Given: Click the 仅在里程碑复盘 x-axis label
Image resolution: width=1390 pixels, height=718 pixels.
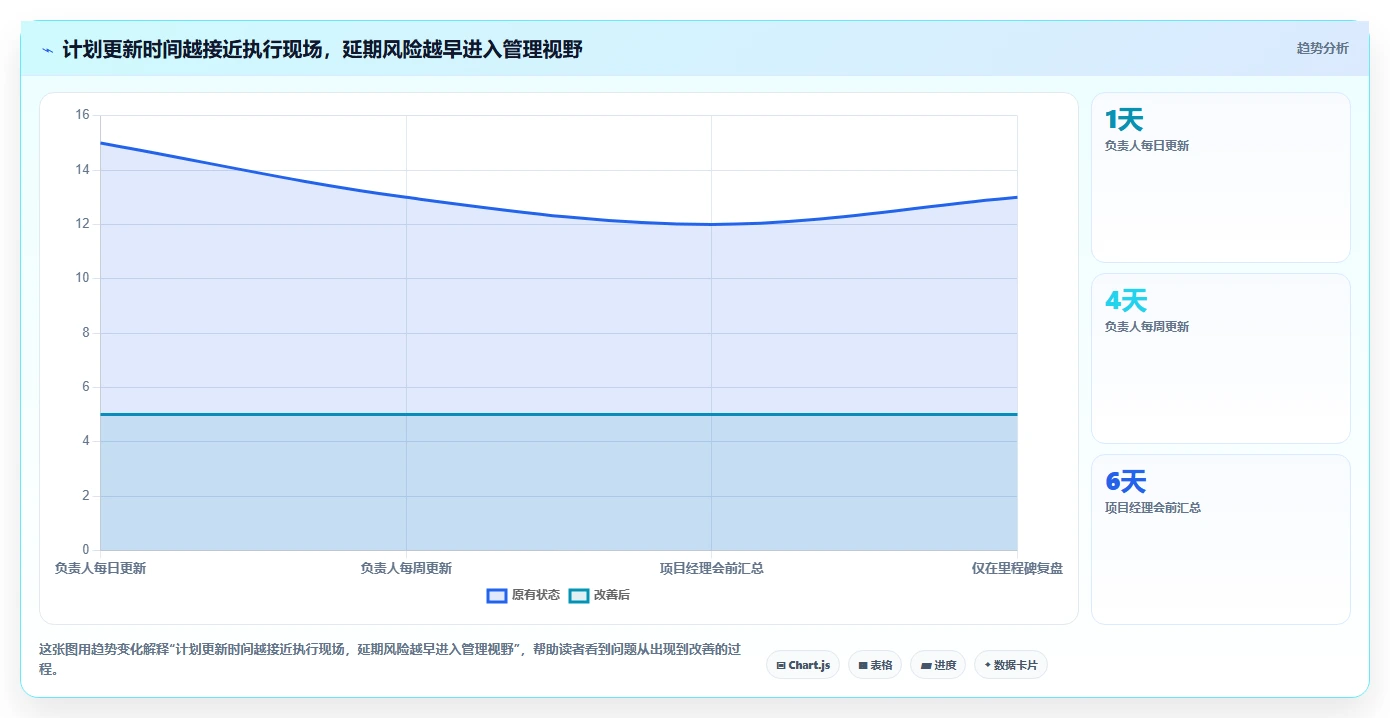Looking at the screenshot, I should pyautogui.click(x=1017, y=568).
